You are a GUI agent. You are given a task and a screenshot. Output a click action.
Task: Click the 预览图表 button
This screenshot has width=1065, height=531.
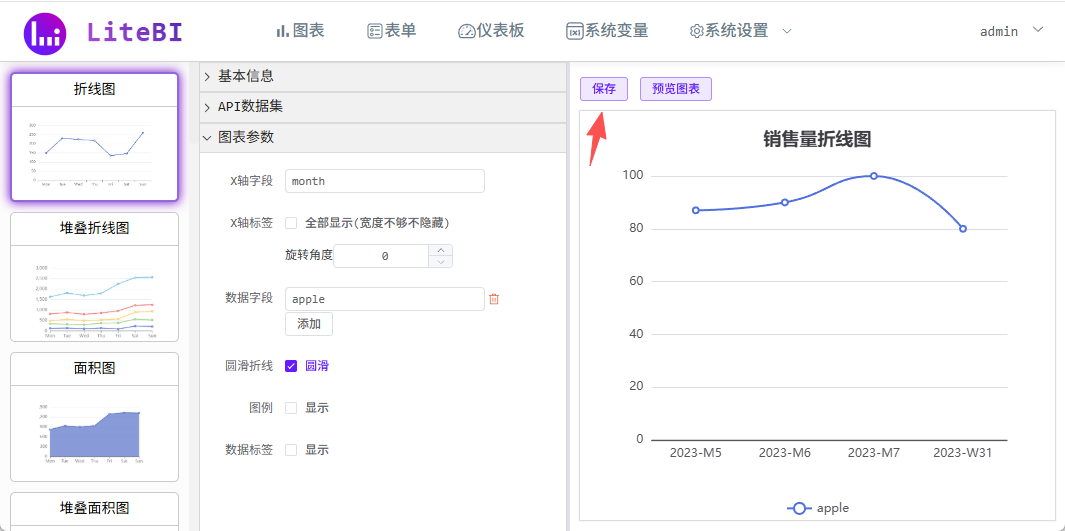click(675, 89)
